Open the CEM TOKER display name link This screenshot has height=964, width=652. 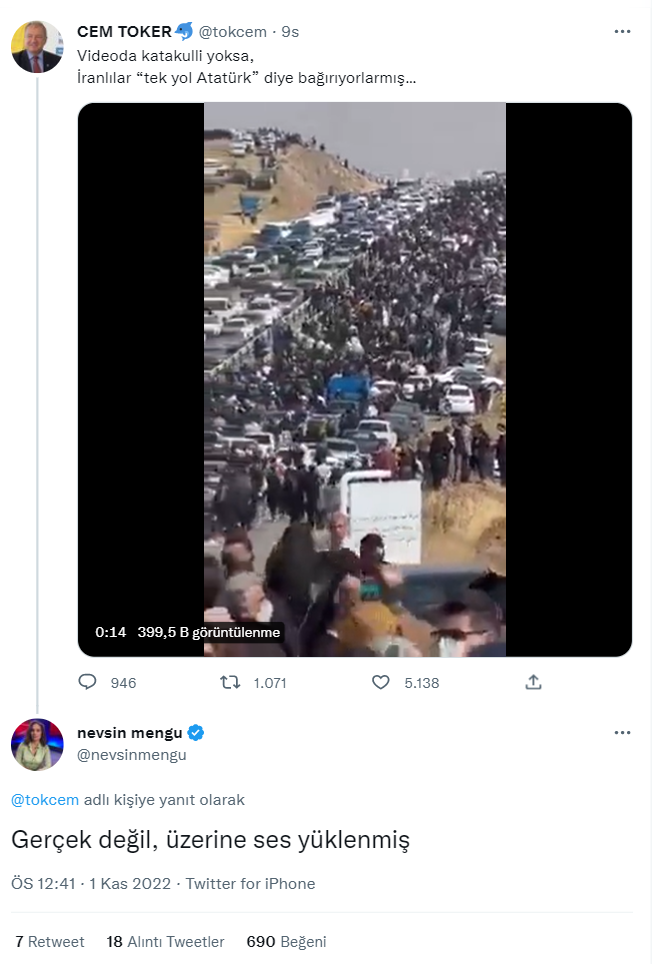pos(124,32)
